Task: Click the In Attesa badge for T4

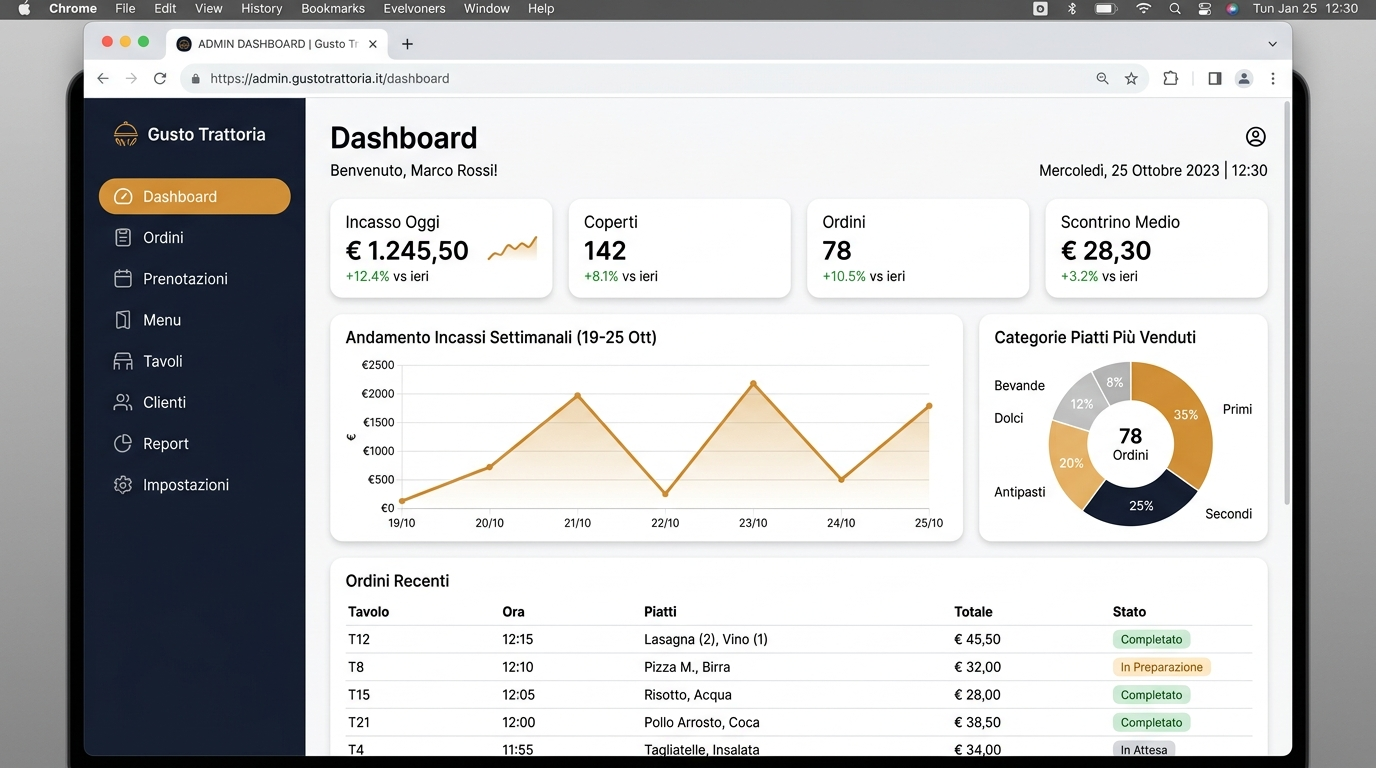Action: click(x=1143, y=749)
